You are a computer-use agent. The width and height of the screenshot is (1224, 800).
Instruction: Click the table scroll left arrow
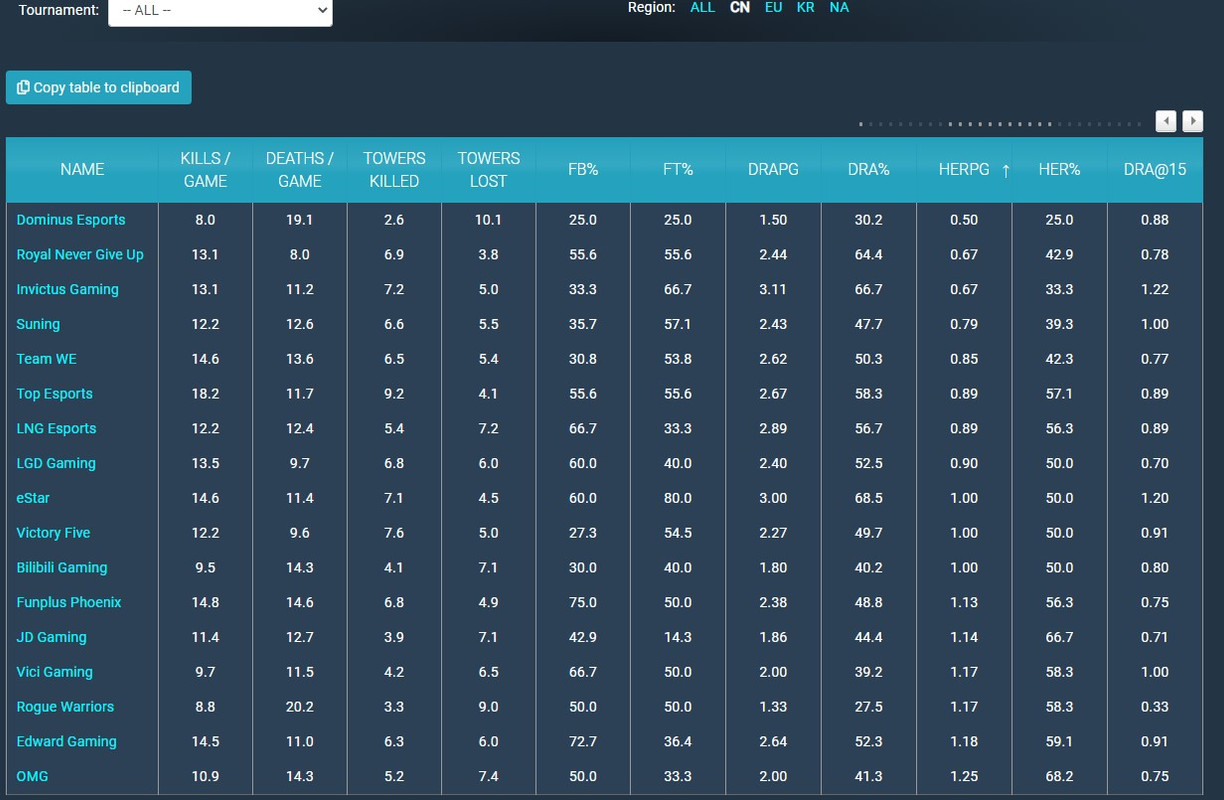tap(1166, 121)
